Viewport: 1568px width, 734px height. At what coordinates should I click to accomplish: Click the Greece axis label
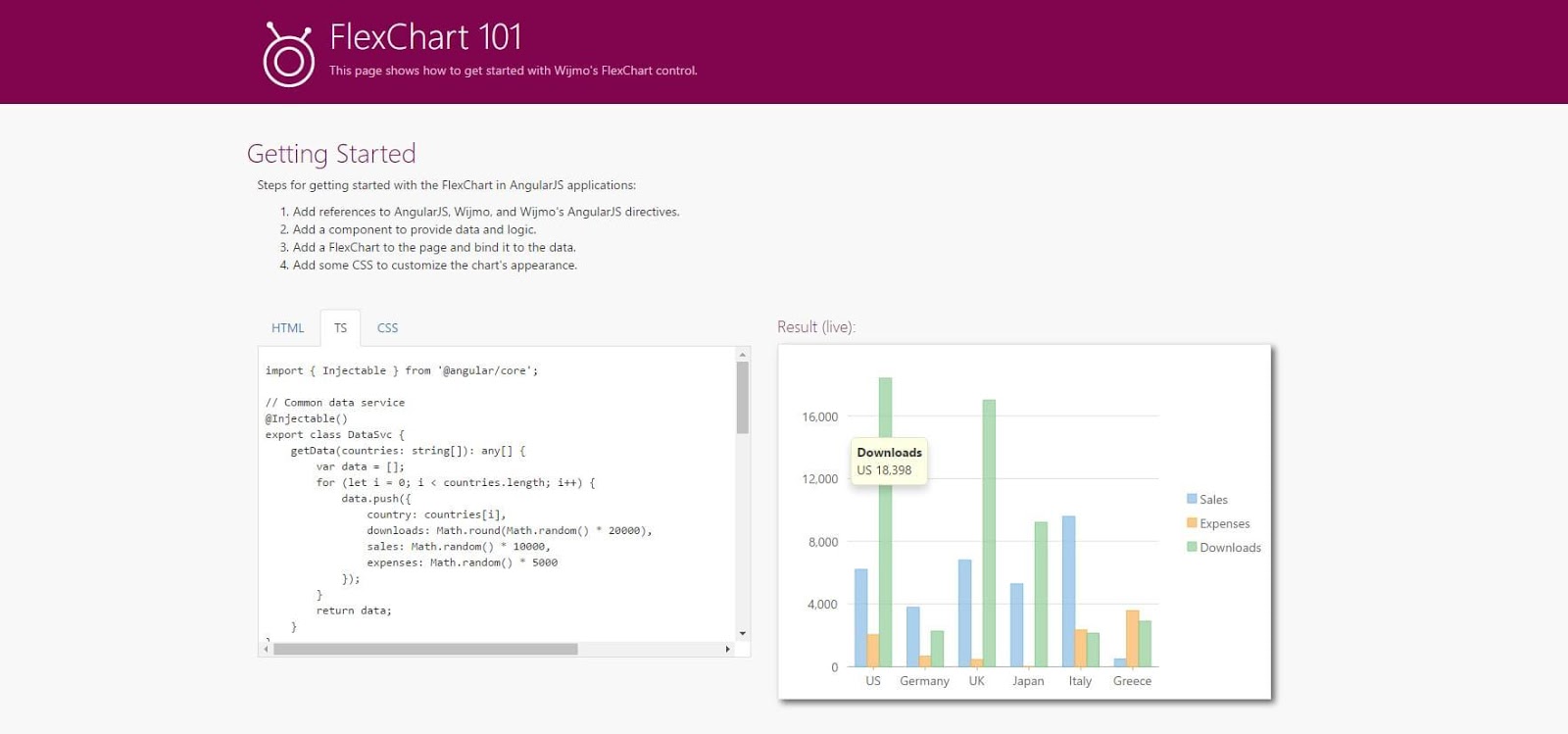[1132, 681]
